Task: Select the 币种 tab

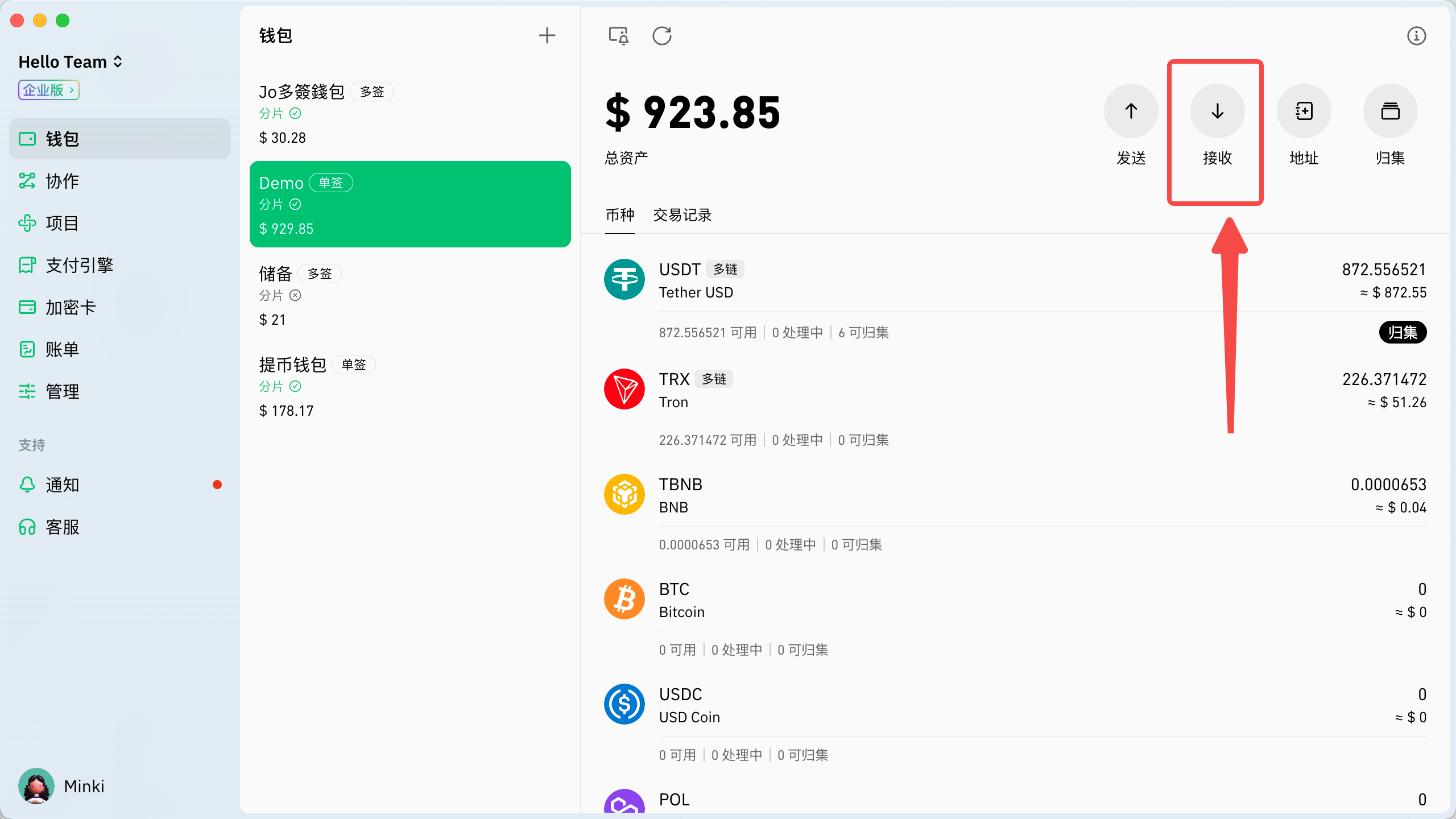Action: pos(619,215)
